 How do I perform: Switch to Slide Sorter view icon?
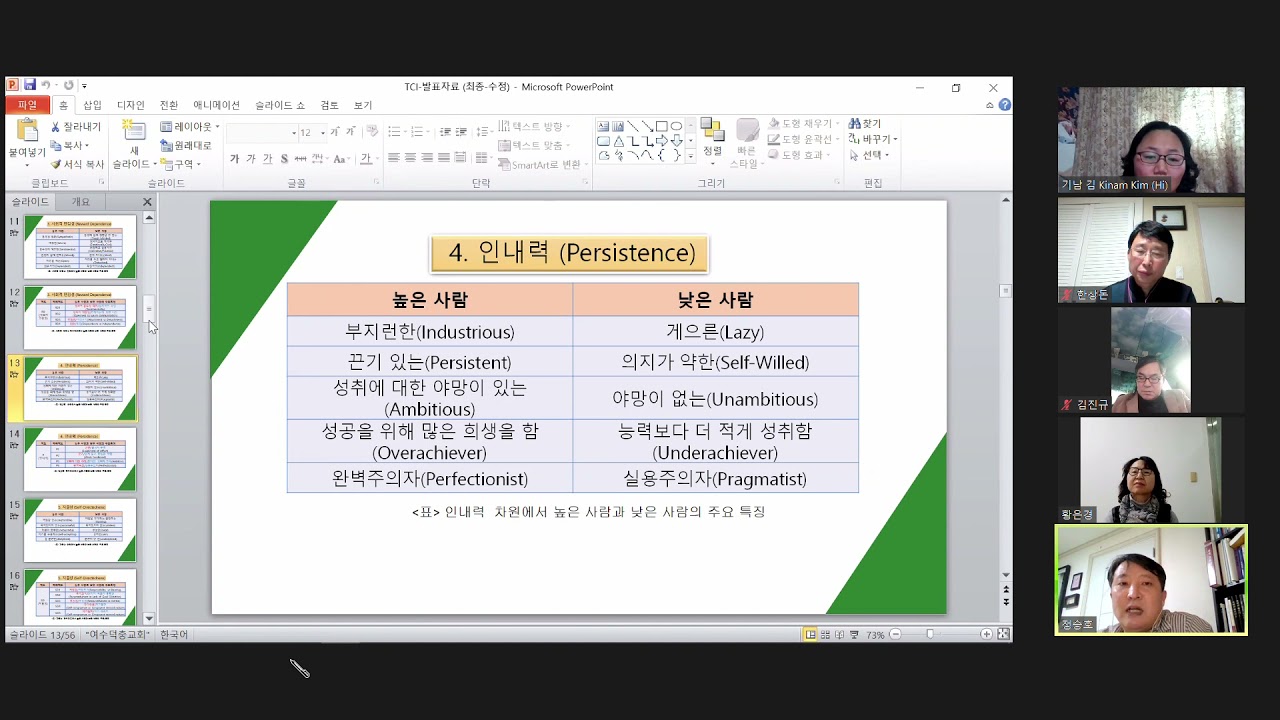tap(825, 634)
